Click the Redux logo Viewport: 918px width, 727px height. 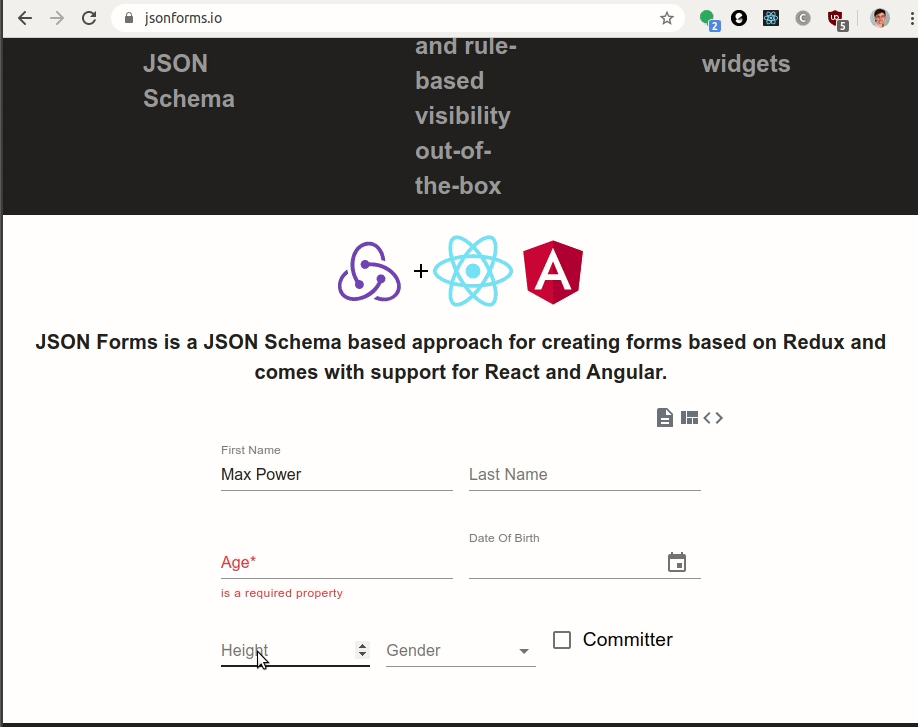coord(369,272)
